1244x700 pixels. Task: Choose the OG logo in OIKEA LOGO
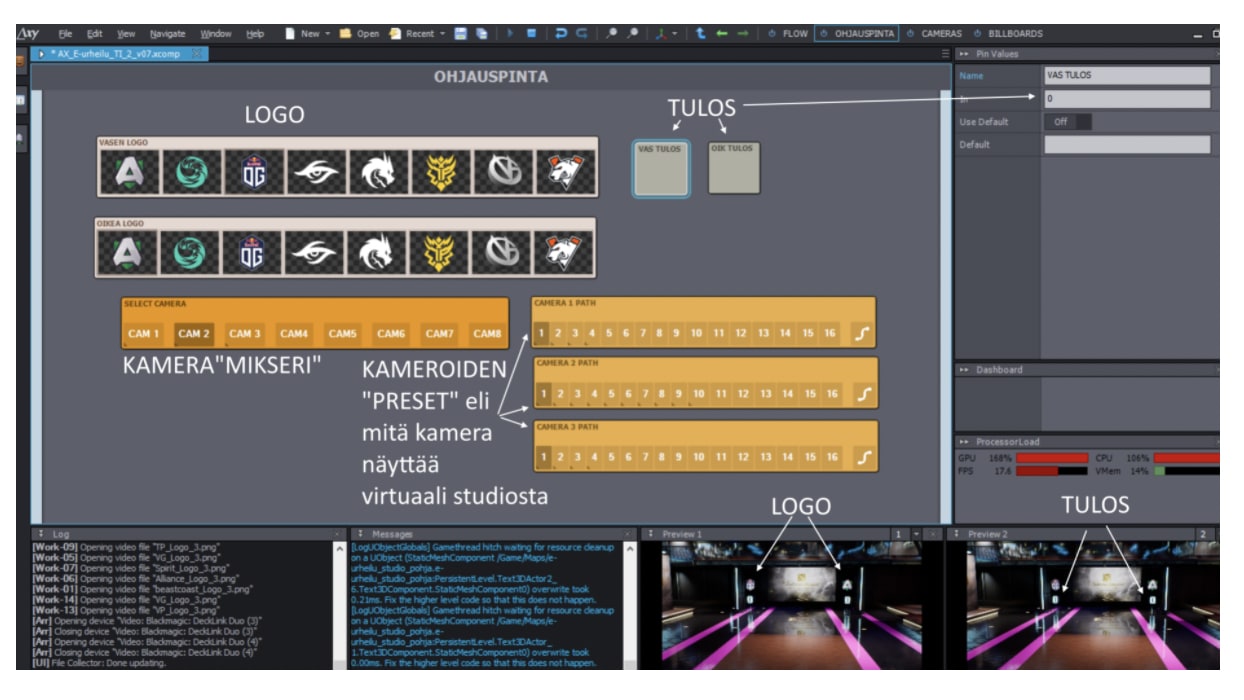tap(250, 253)
